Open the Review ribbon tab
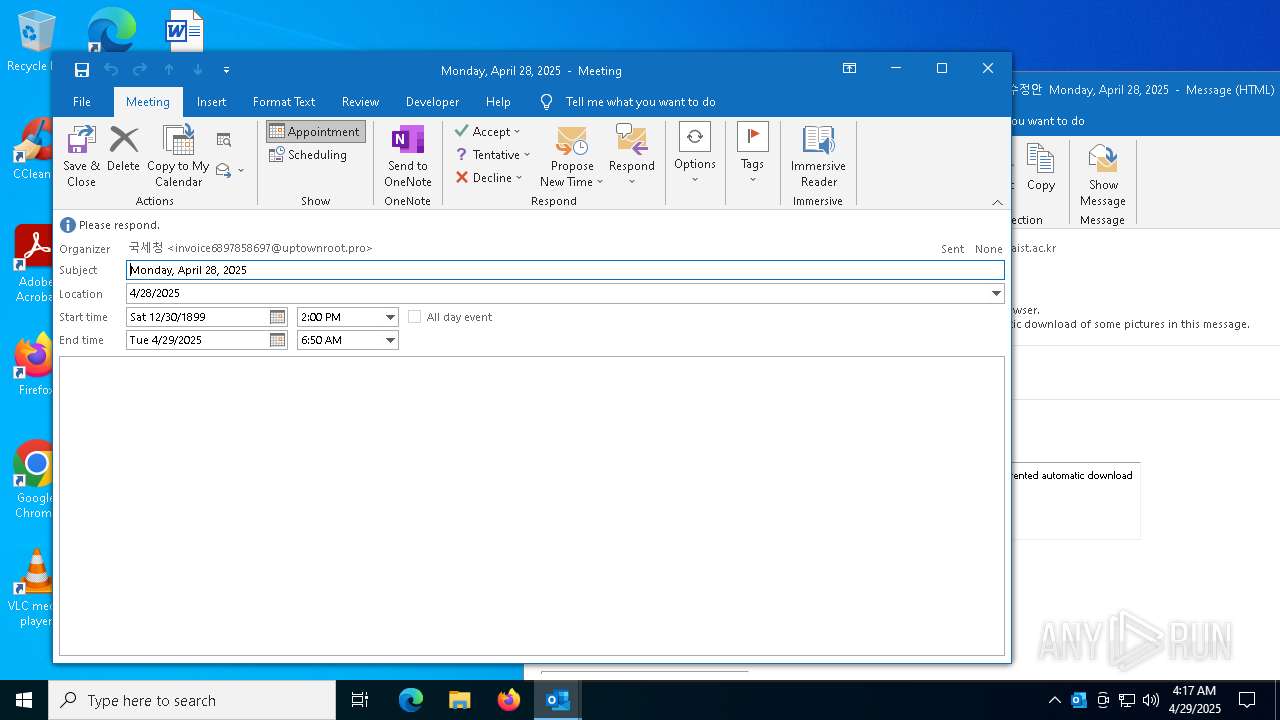 tap(360, 102)
